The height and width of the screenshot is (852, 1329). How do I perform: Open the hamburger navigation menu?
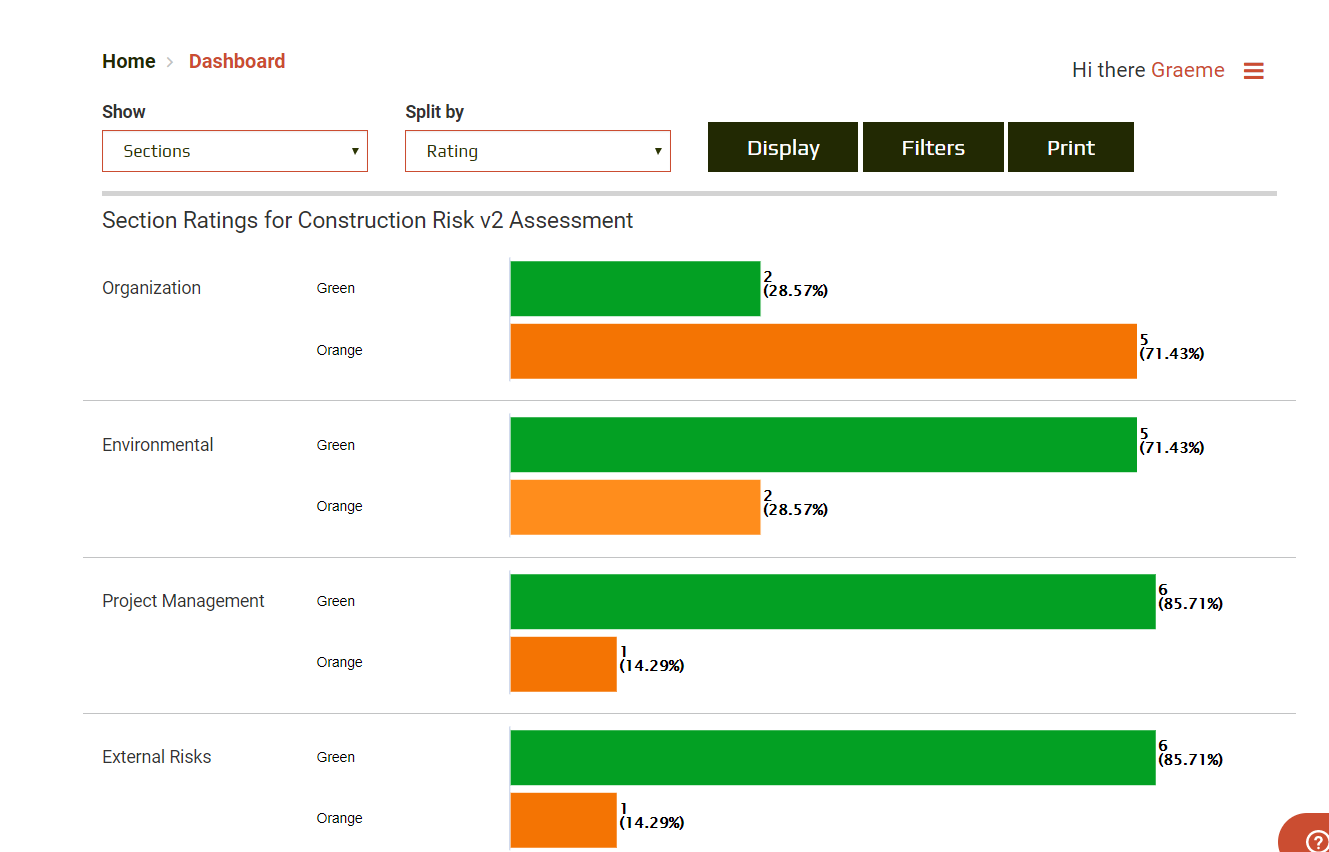coord(1254,70)
